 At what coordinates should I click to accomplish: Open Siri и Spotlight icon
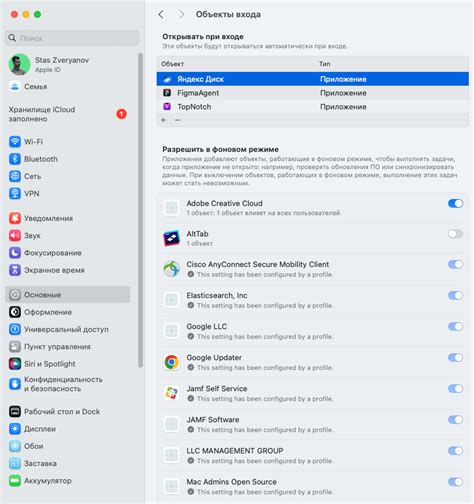(x=15, y=364)
